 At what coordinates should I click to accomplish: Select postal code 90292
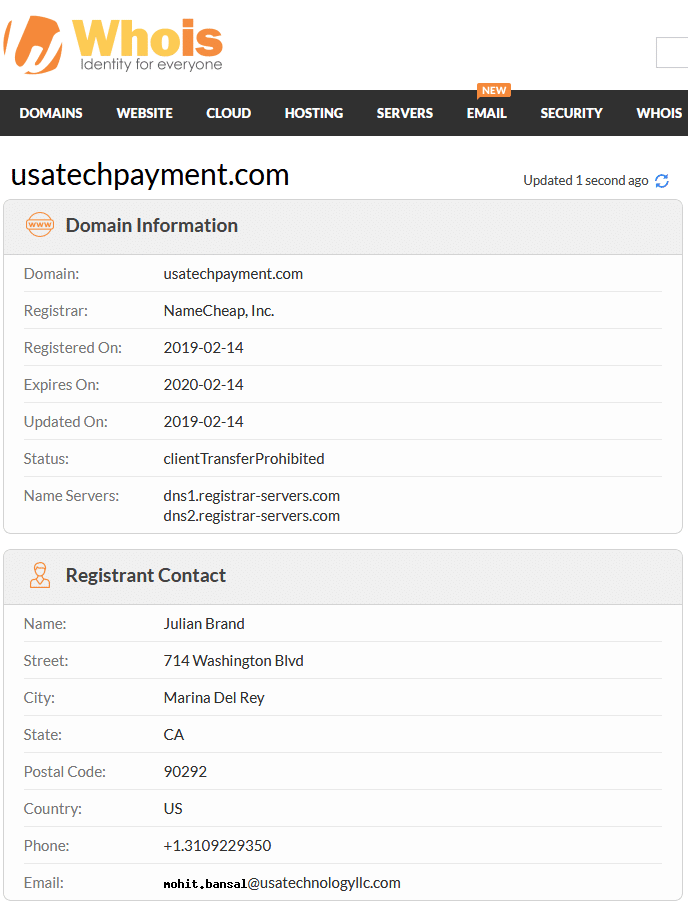click(x=185, y=772)
